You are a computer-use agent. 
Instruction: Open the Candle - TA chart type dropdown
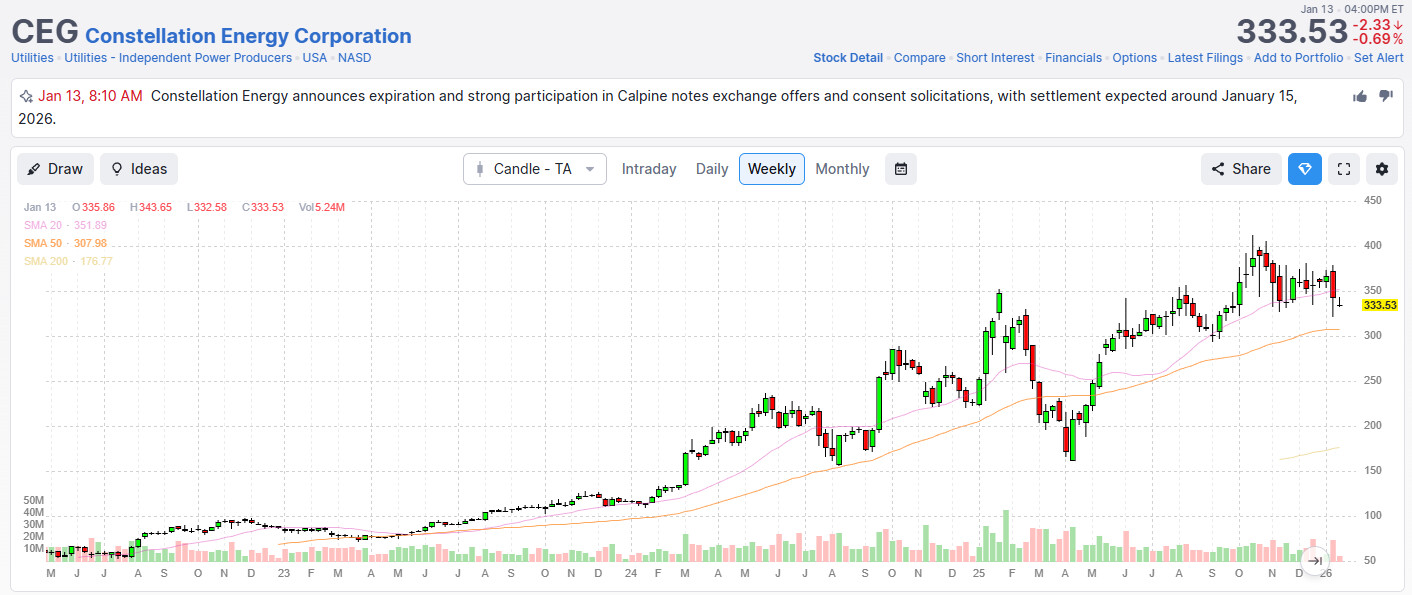pos(535,169)
